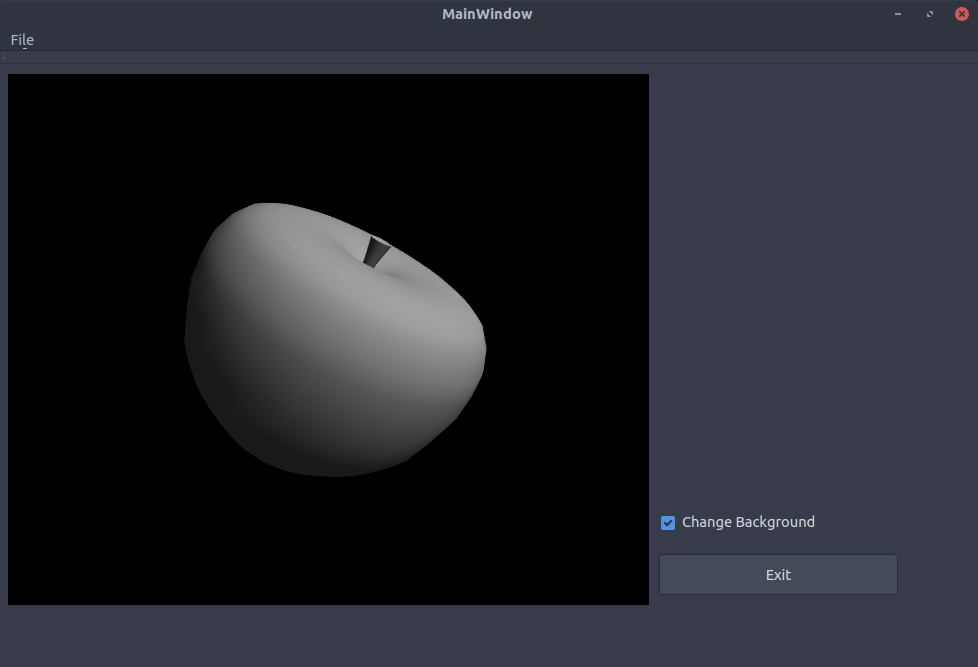Screen dimensions: 978x667
Task: Click the Exit button label
Action: (x=778, y=574)
